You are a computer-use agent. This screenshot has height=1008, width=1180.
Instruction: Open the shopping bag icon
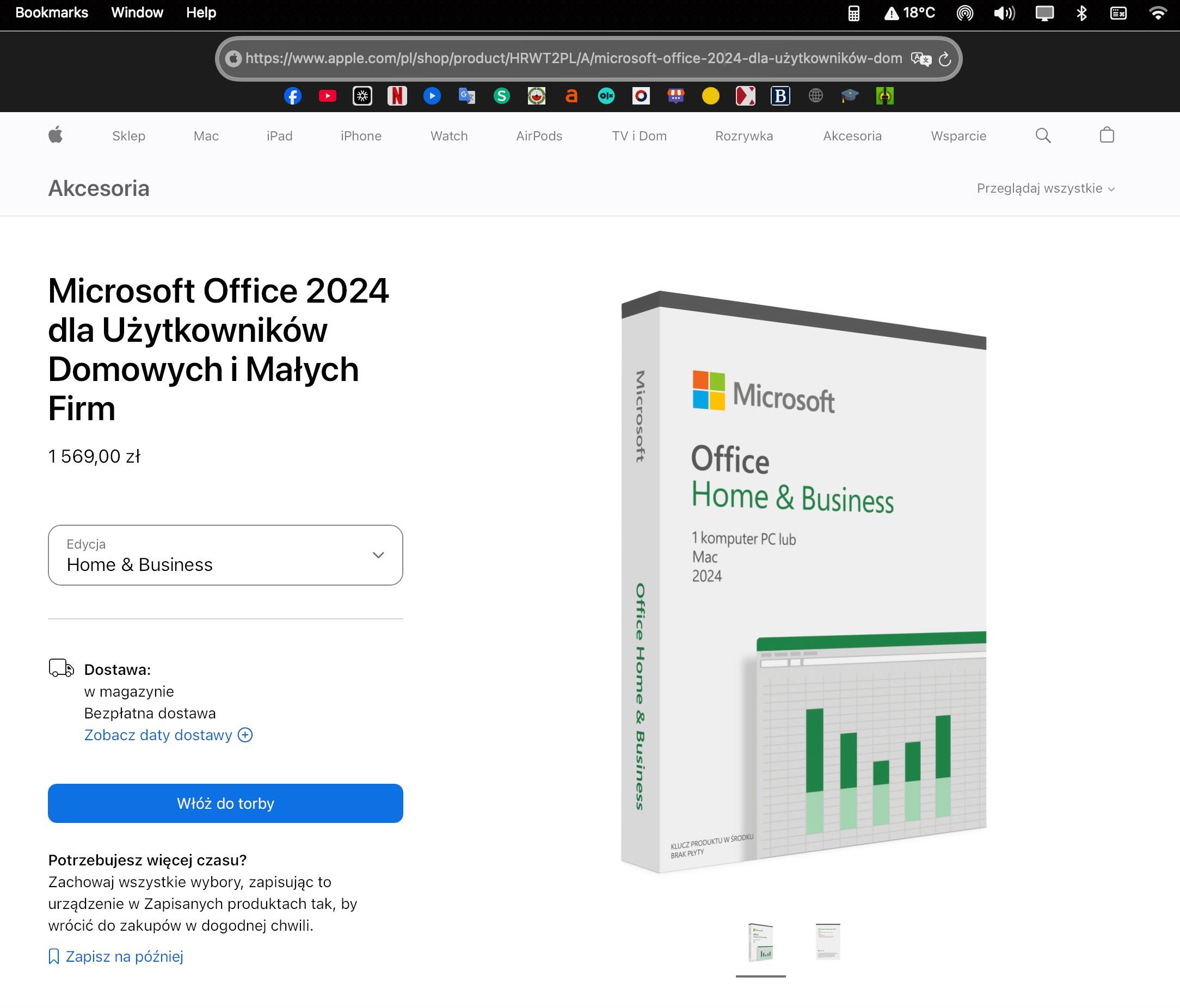point(1107,136)
